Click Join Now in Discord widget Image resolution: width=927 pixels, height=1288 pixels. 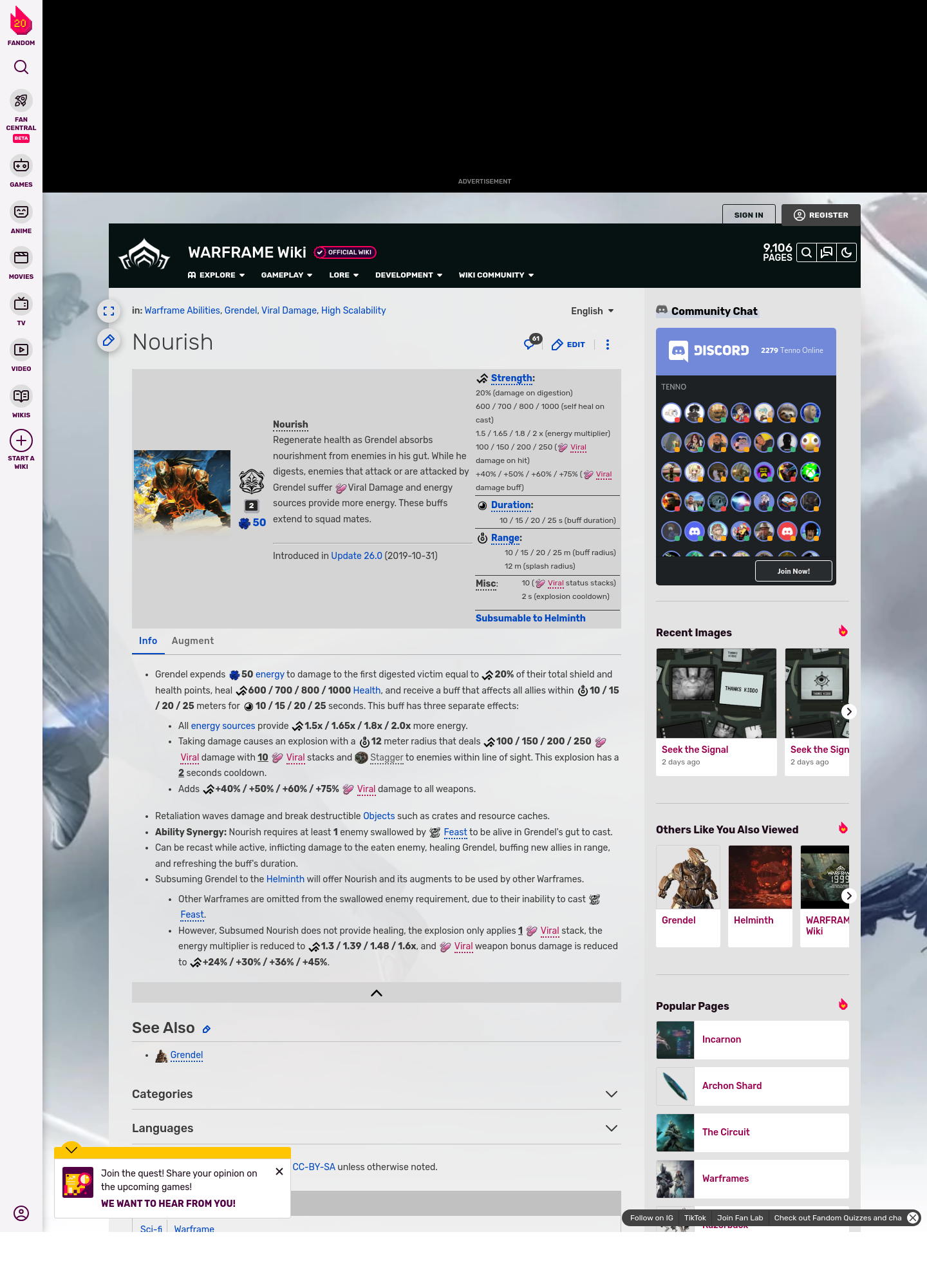click(794, 571)
